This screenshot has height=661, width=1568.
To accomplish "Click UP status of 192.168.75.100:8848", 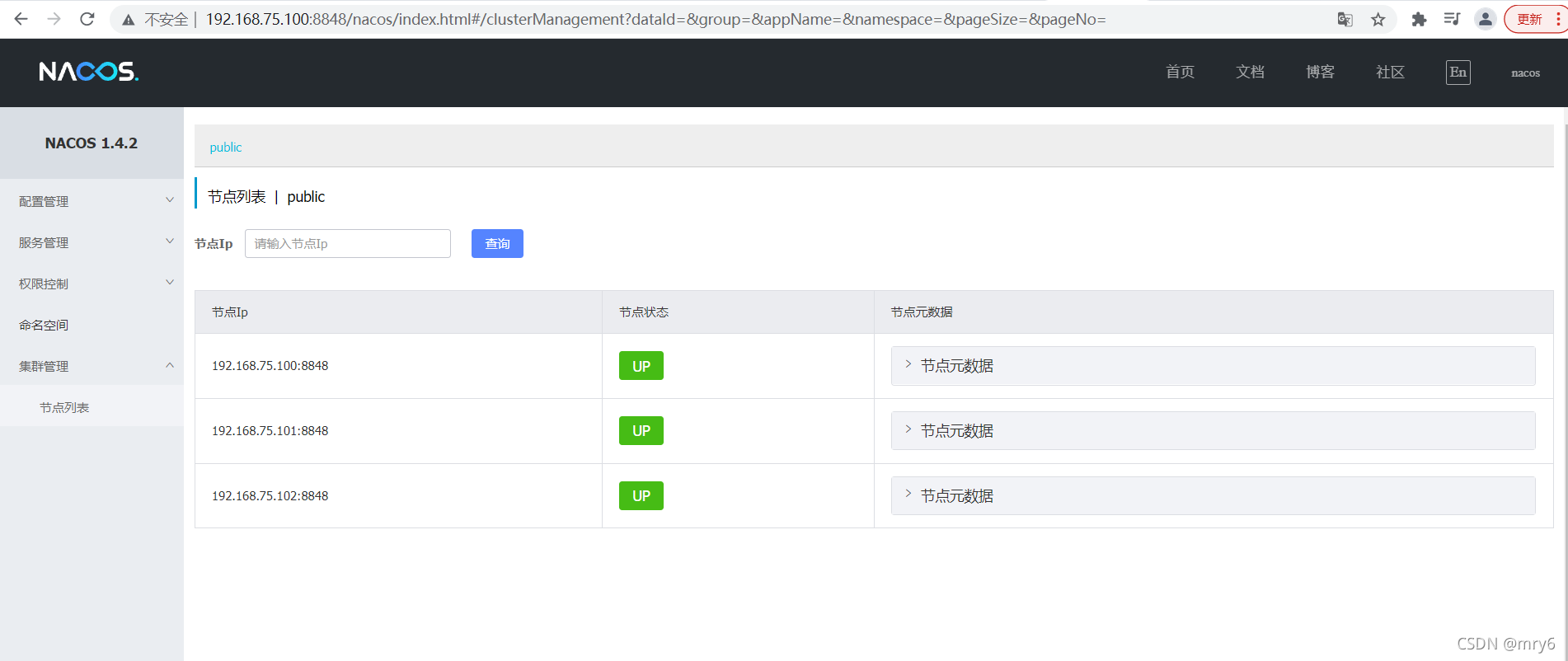I will tap(641, 366).
